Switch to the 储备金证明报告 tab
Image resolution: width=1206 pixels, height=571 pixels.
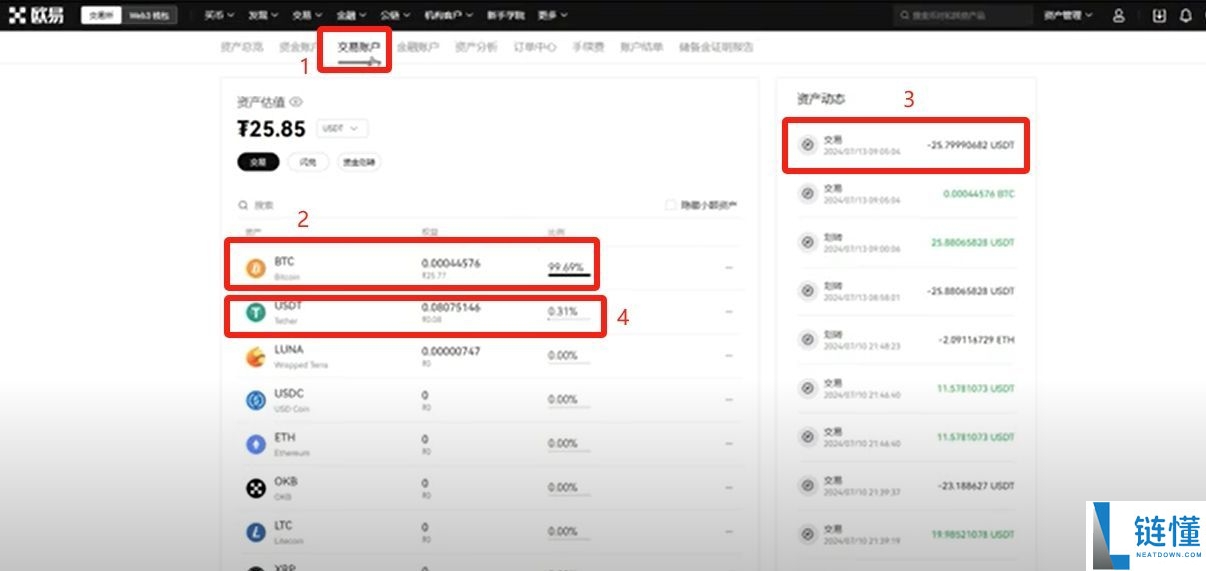coord(716,47)
